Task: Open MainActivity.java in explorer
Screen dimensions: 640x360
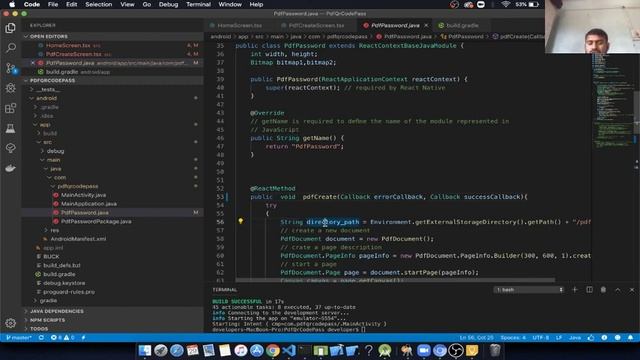Action: pos(83,195)
